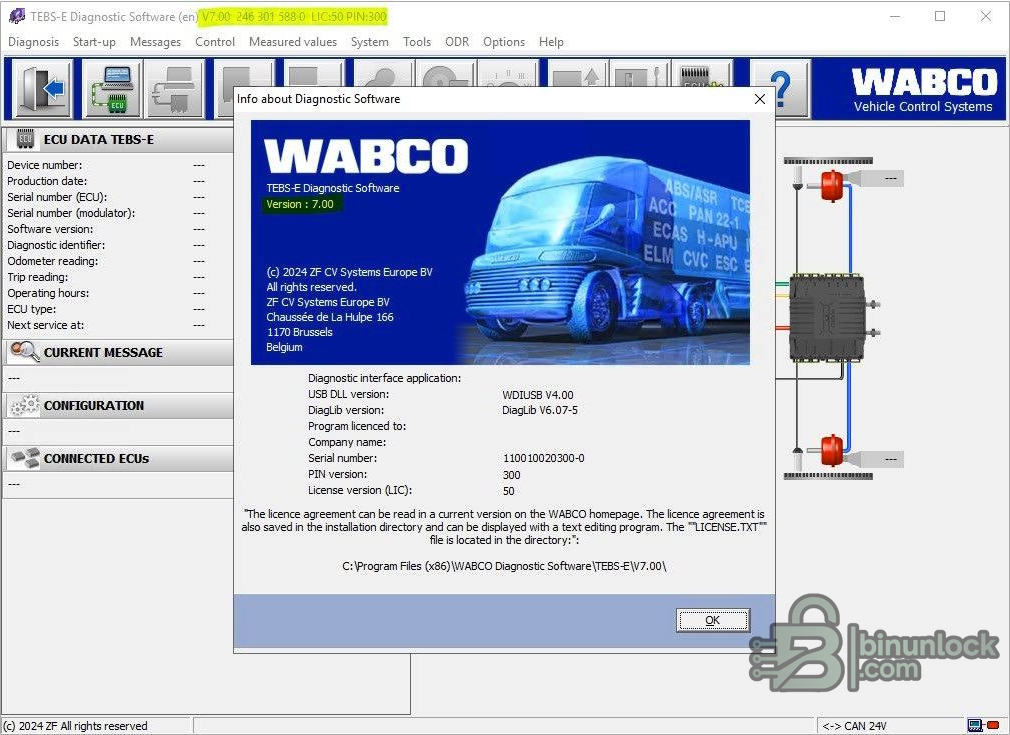Click the black TEBS-E modulator in diagram

[x=827, y=317]
